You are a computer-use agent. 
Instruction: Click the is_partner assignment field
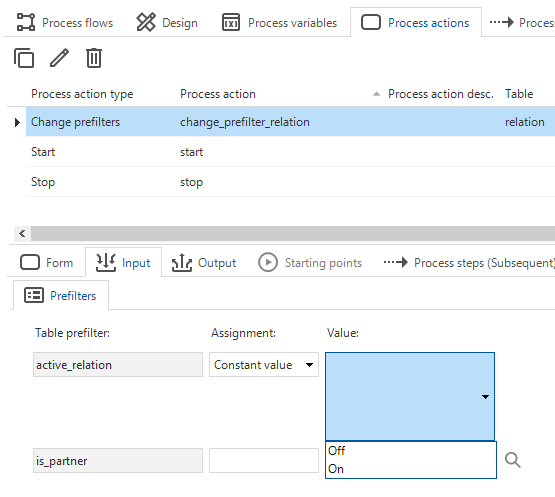[264, 460]
